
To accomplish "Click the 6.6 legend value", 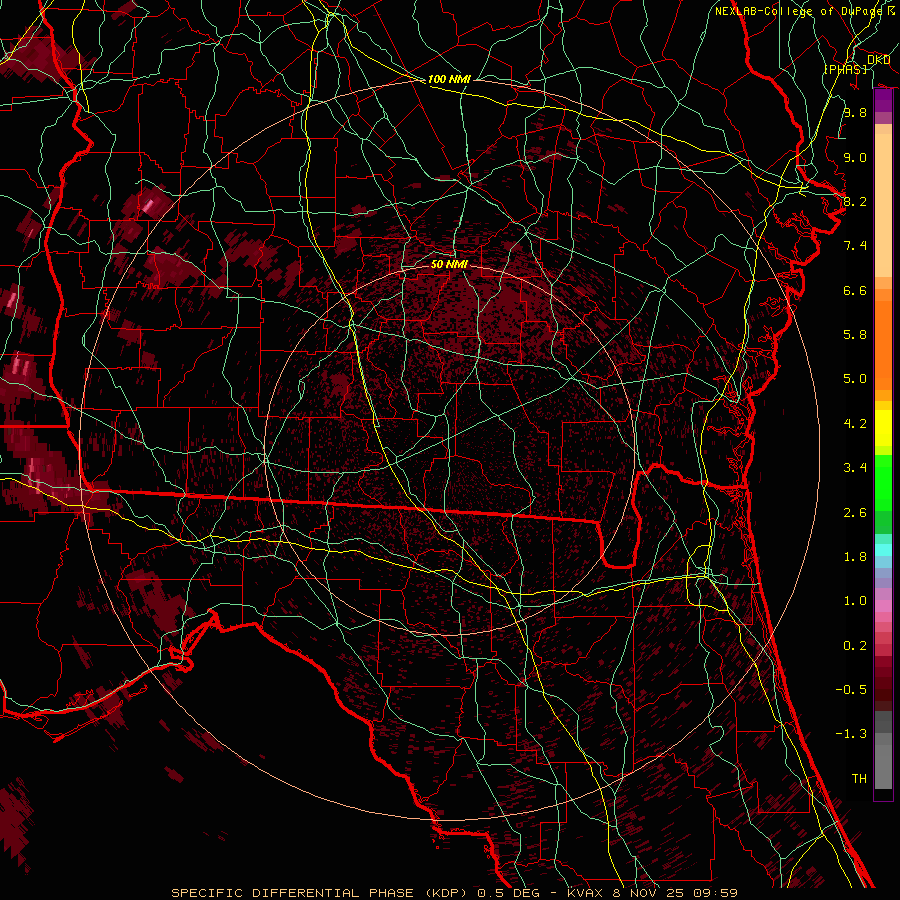I will click(854, 290).
